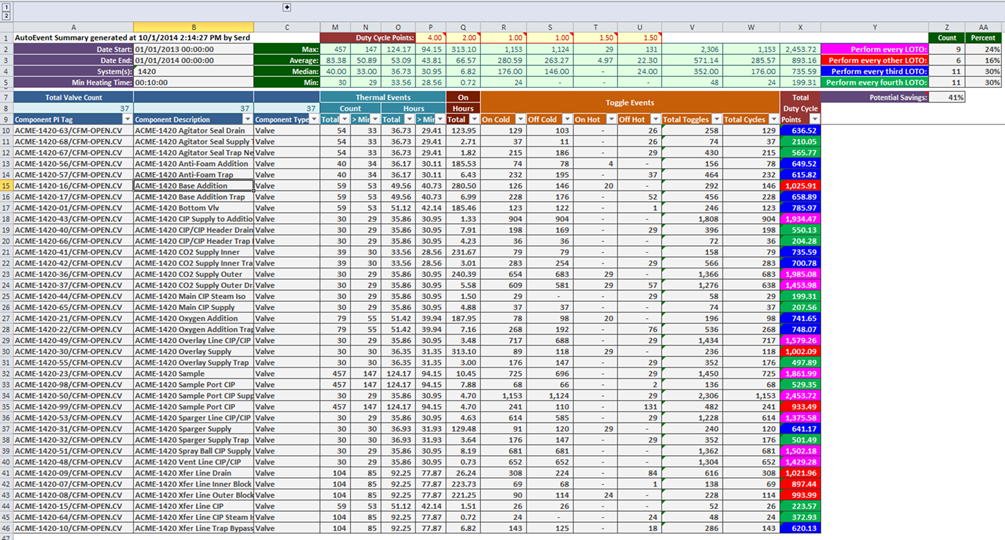Select the Thermal Events header cell
The image size is (1005, 540).
coord(383,97)
